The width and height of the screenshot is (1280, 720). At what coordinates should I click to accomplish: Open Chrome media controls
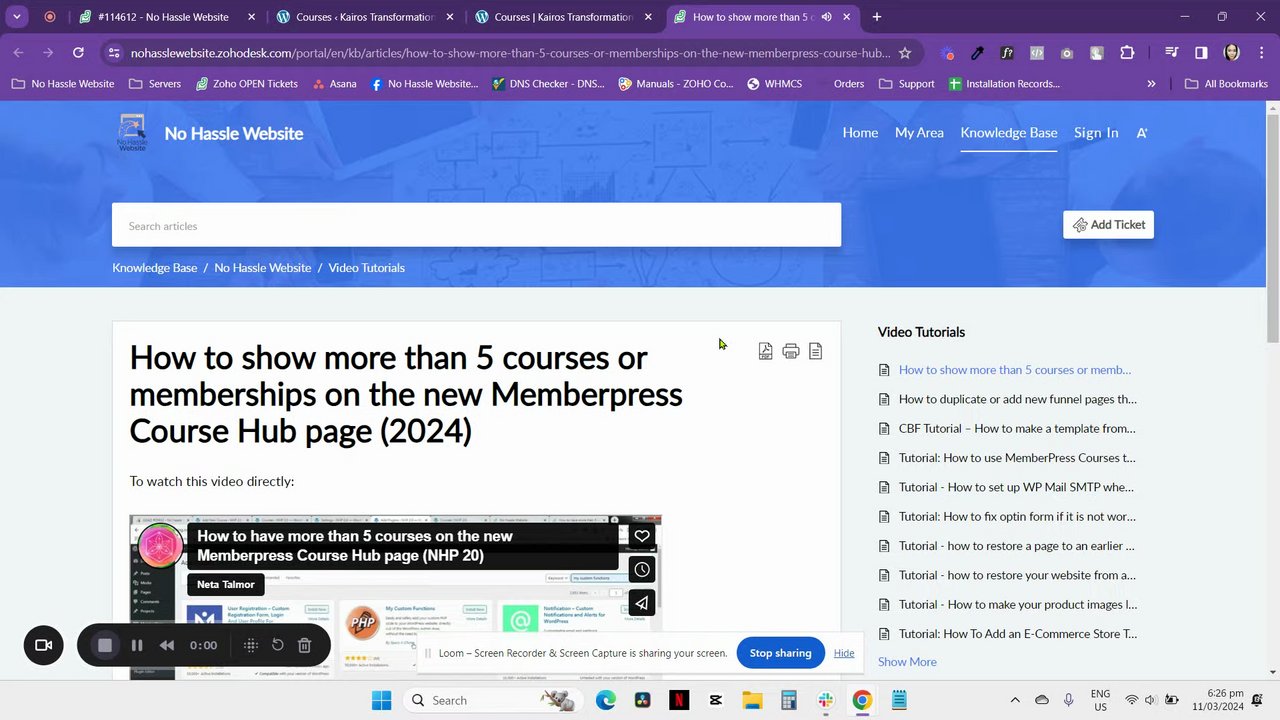click(1173, 53)
